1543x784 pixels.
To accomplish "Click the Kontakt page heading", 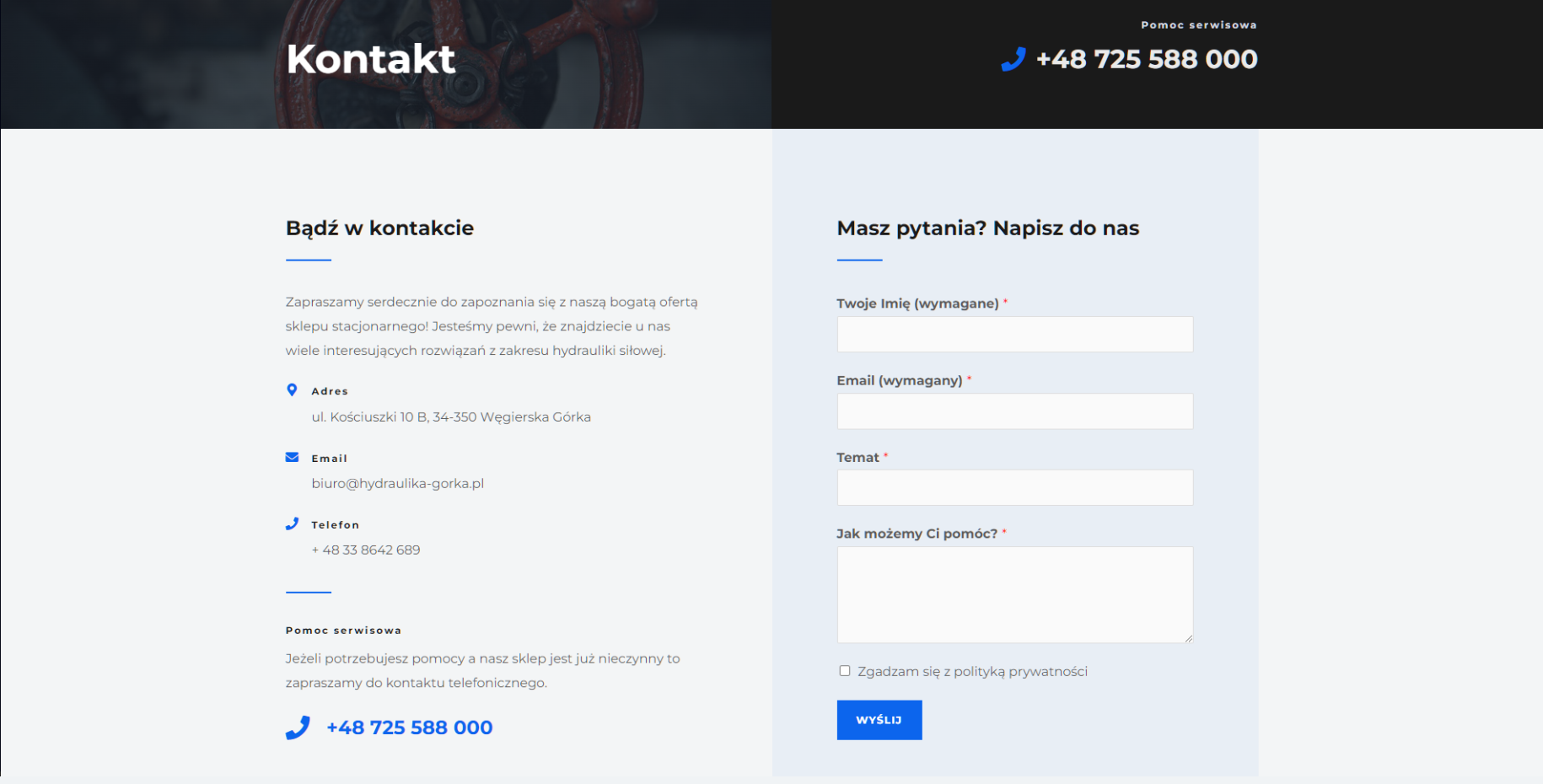I will click(x=371, y=59).
